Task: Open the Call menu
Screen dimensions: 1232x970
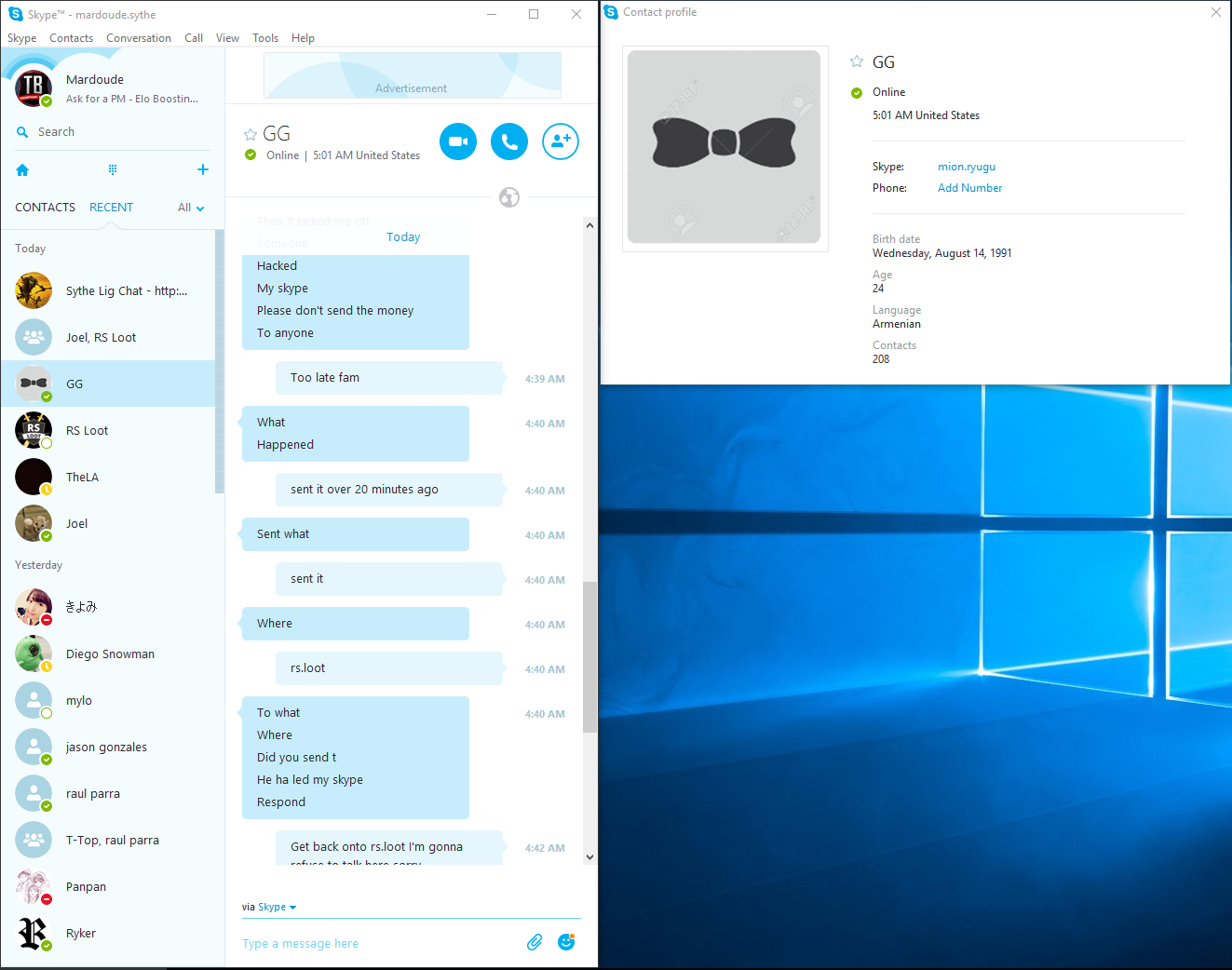Action: click(x=194, y=38)
